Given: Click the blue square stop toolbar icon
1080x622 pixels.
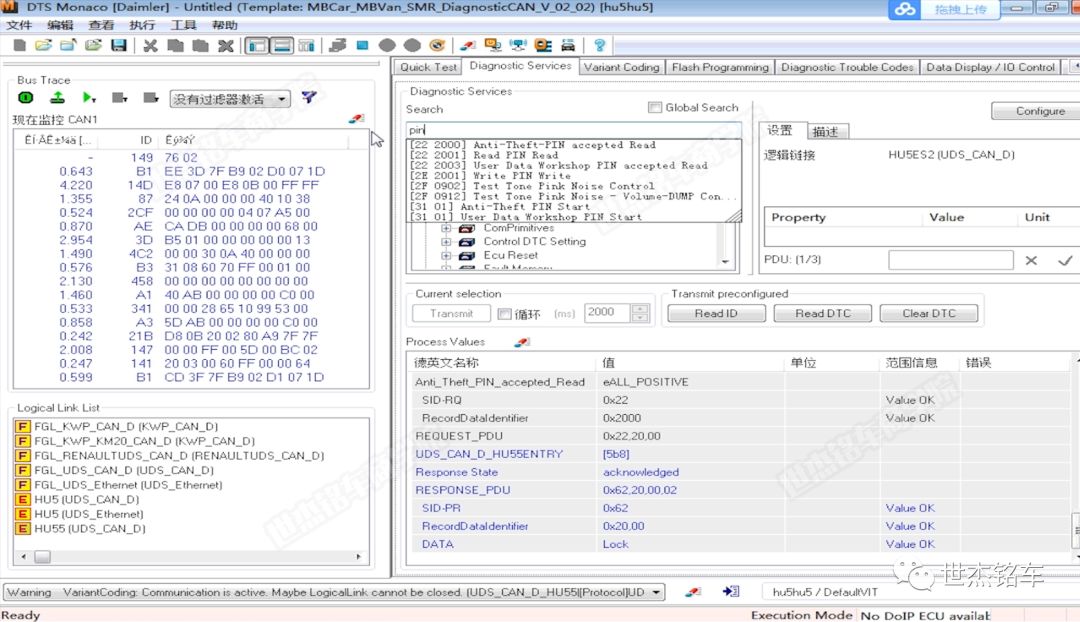Looking at the screenshot, I should point(362,45).
